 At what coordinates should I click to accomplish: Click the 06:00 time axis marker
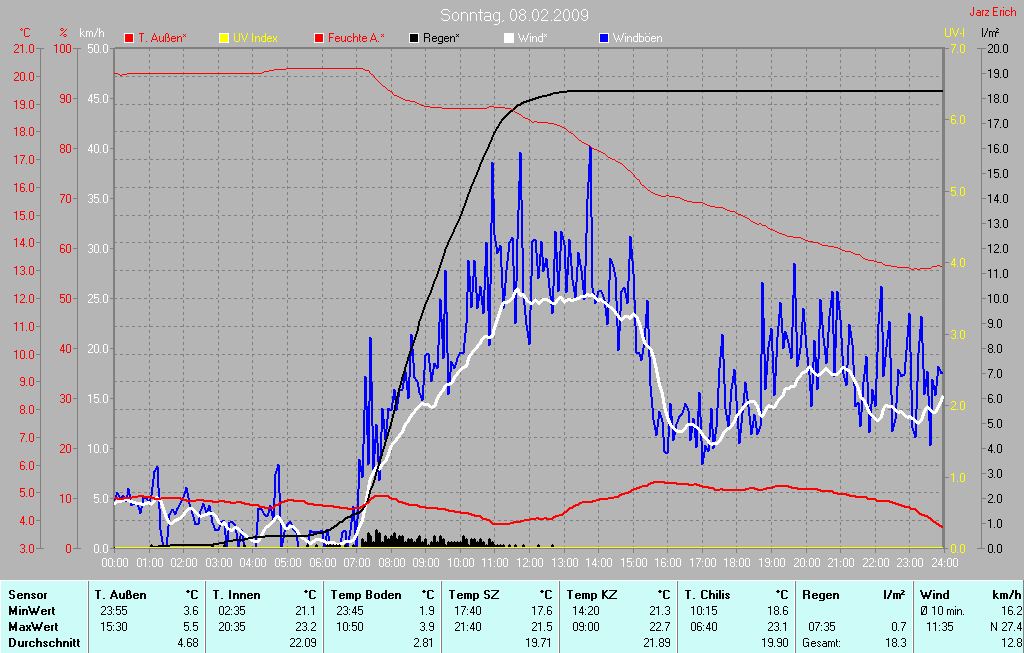coord(322,562)
